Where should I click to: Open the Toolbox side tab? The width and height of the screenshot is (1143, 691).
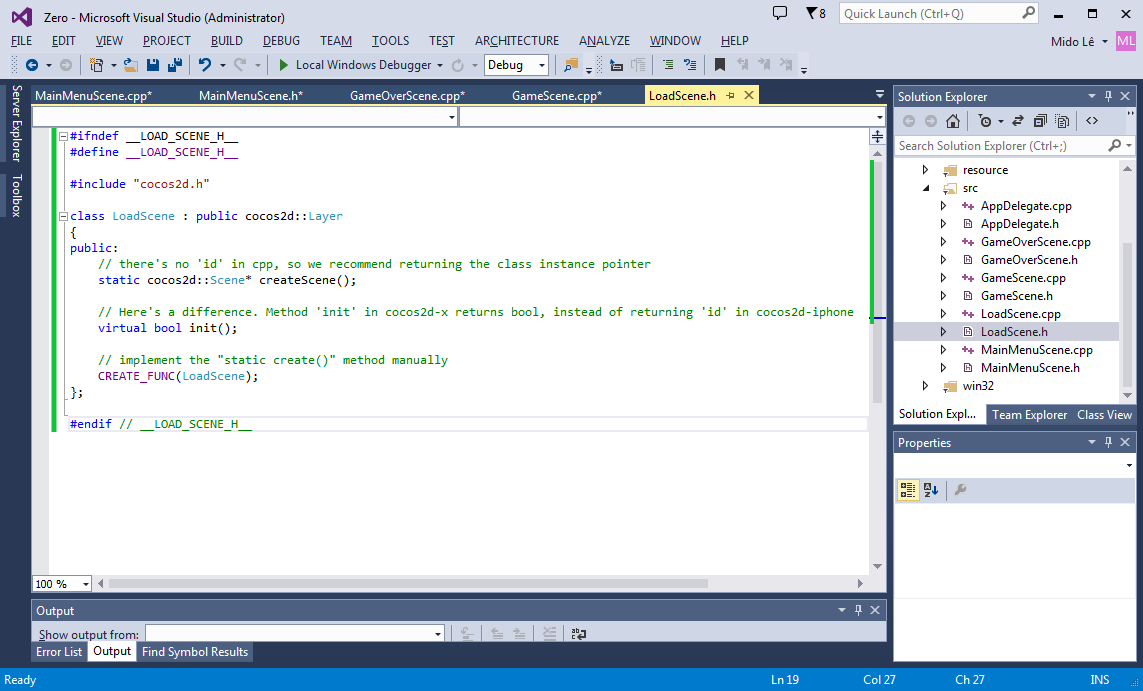pyautogui.click(x=16, y=195)
